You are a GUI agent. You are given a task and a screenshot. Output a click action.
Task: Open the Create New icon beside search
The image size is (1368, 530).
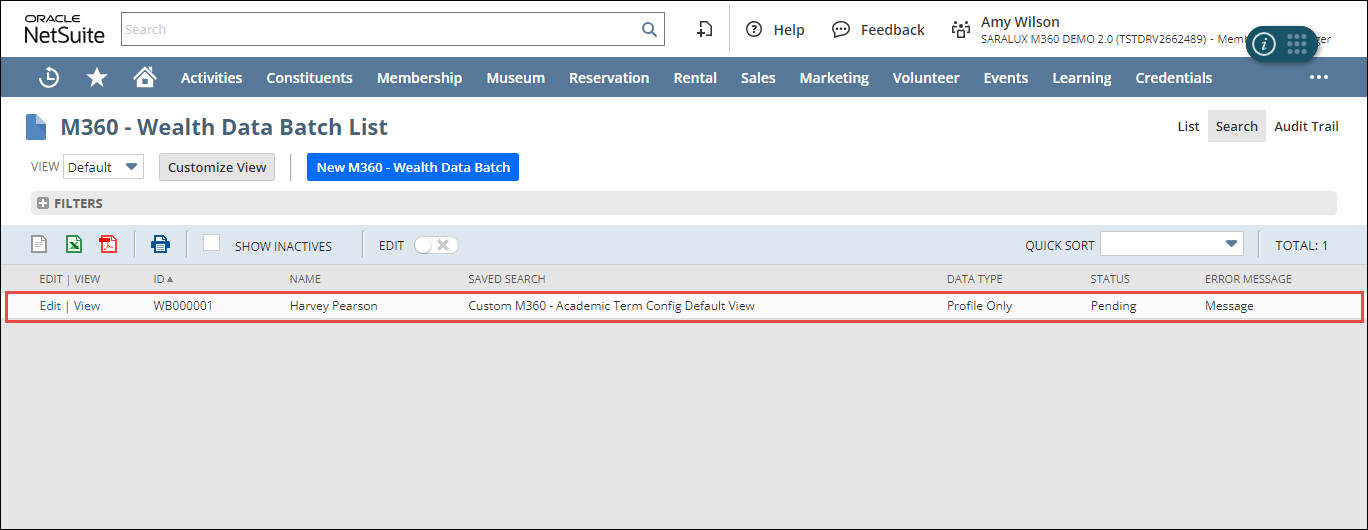(x=704, y=30)
